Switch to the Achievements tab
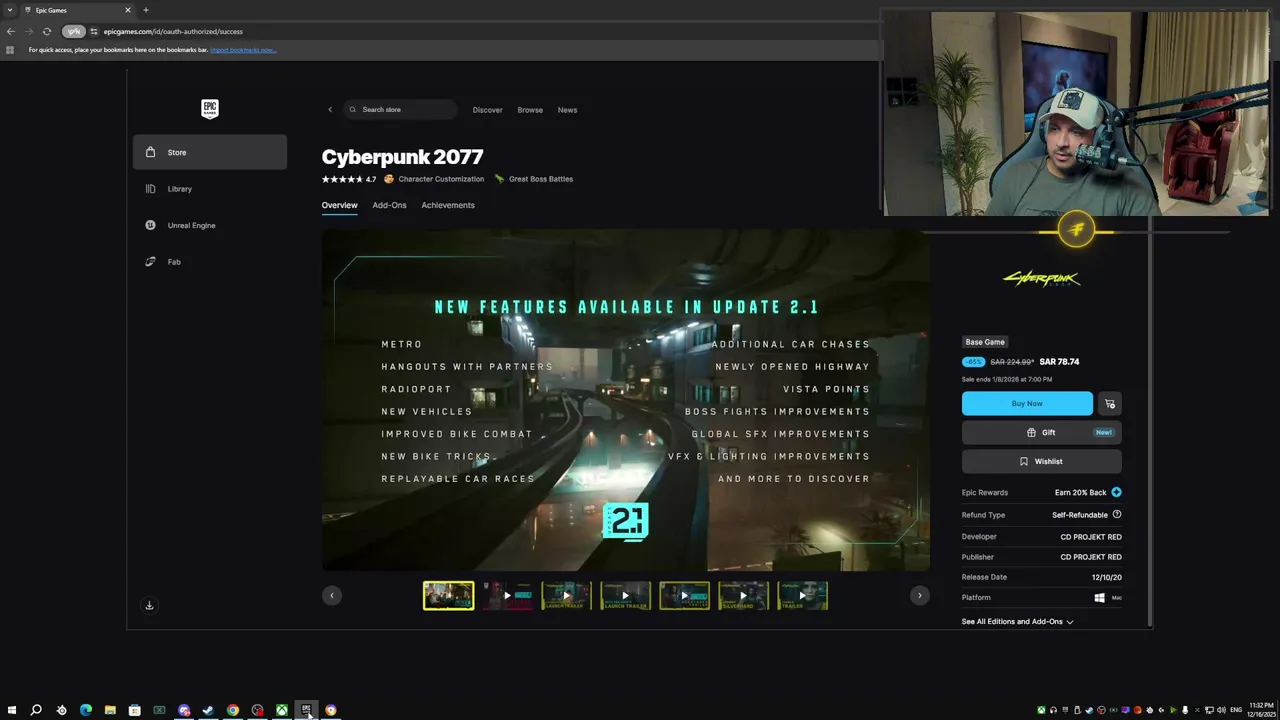1280x720 pixels. click(x=448, y=205)
